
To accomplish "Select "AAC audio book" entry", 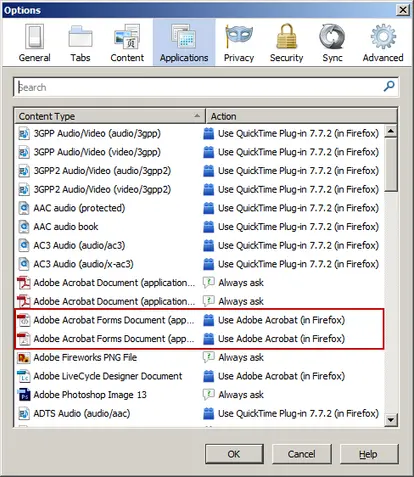I will pos(66,227).
